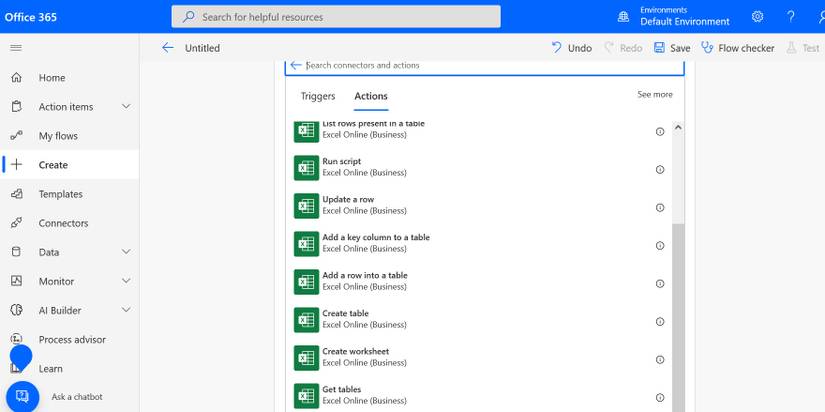This screenshot has height=412, width=825.
Task: Click the info icon for Update a row
Action: pyautogui.click(x=660, y=208)
